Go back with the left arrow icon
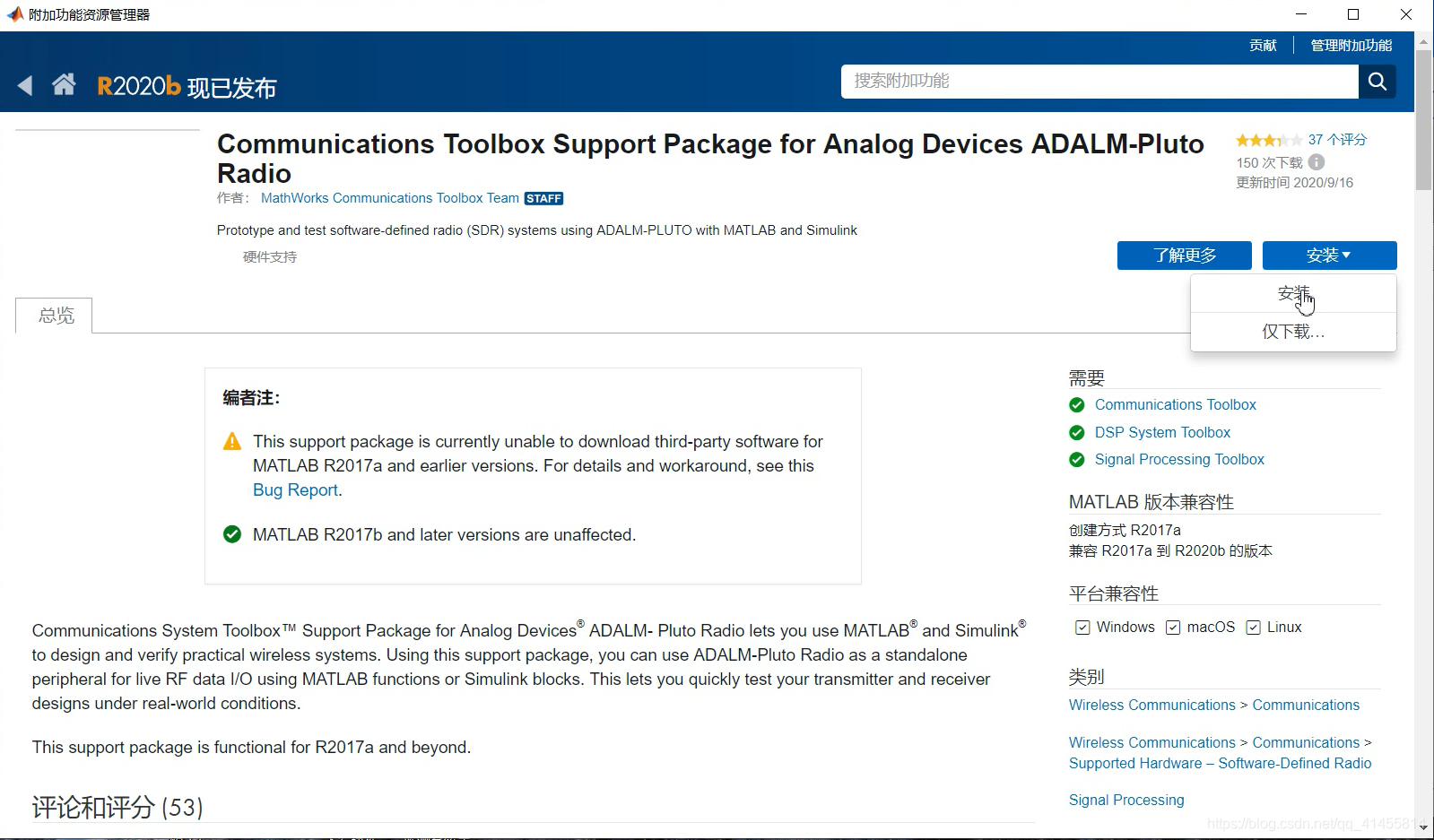The height and width of the screenshot is (840, 1434). 25,86
